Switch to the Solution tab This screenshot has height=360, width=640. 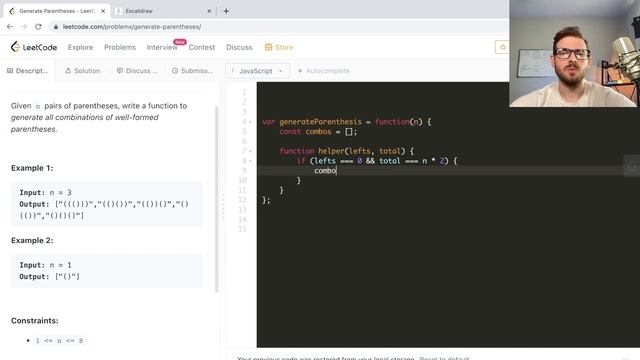[x=82, y=71]
